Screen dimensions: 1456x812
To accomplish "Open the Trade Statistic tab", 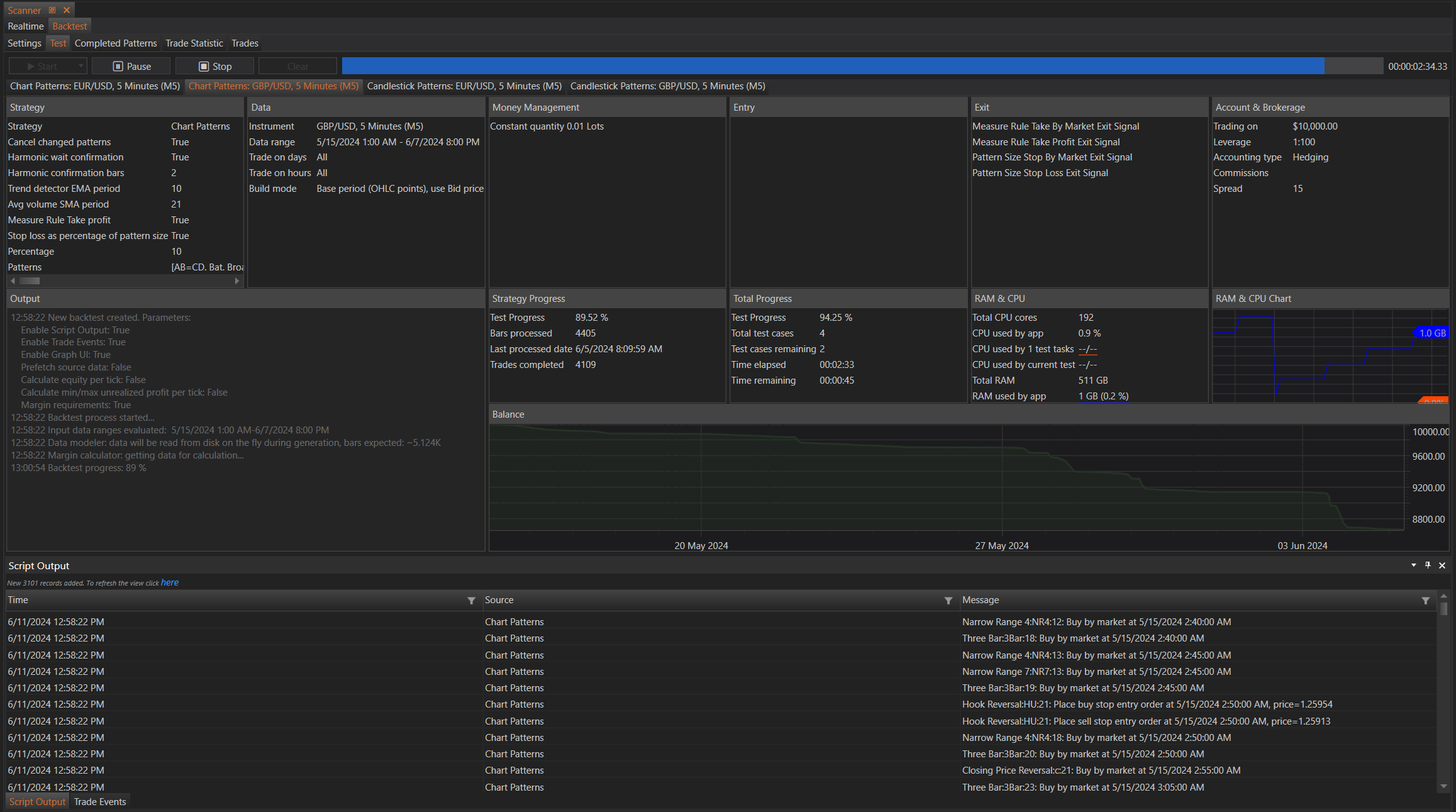I will pos(194,43).
